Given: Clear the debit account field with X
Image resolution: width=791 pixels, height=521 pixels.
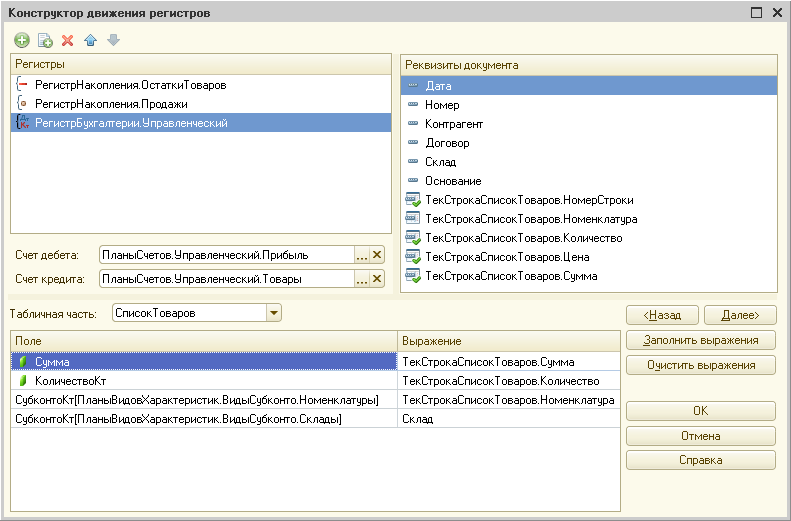Looking at the screenshot, I should tap(377, 255).
